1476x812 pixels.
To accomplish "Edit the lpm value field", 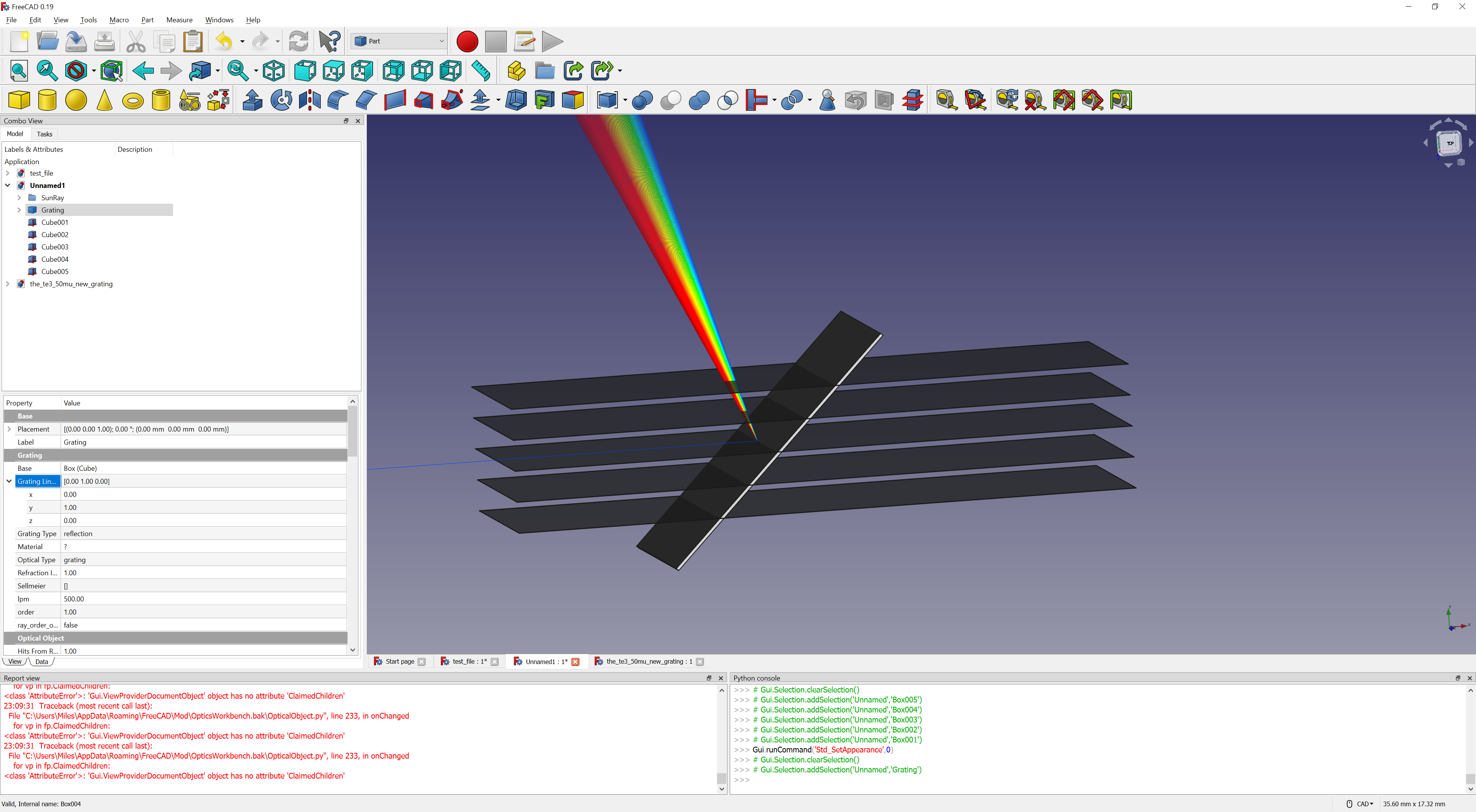I will 203,599.
